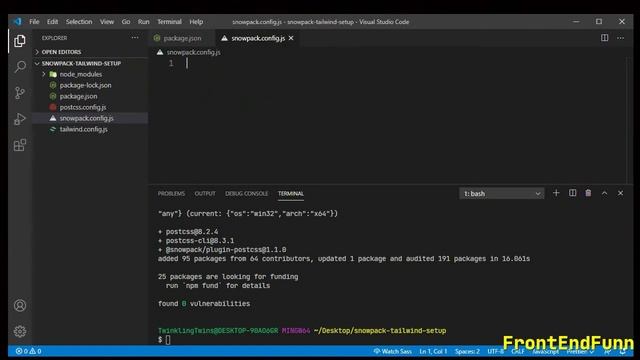Open package.json in explorer tree

coord(78,96)
